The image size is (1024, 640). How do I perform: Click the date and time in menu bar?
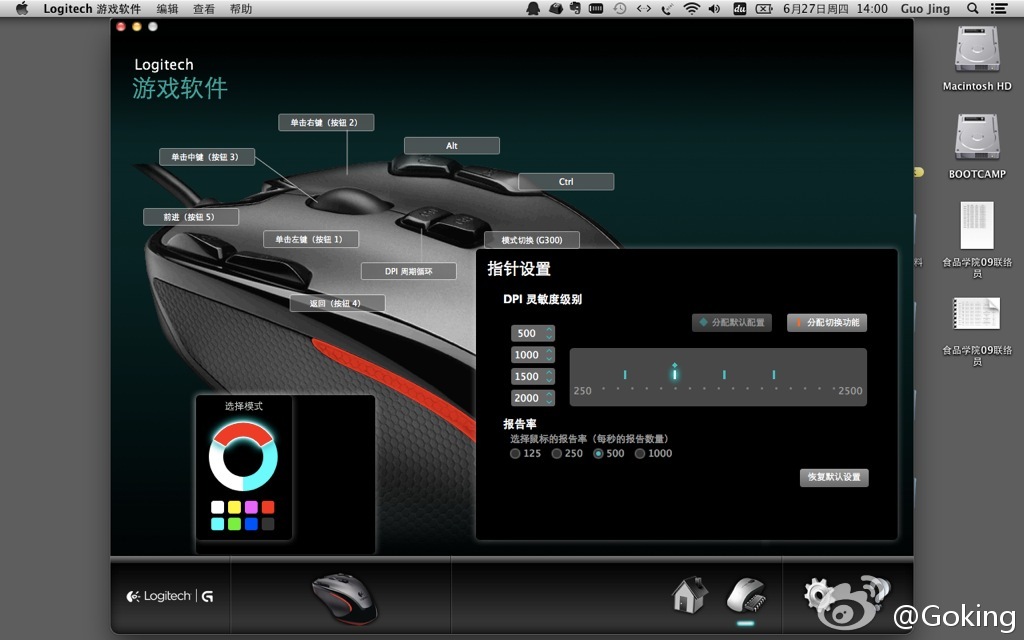point(835,8)
